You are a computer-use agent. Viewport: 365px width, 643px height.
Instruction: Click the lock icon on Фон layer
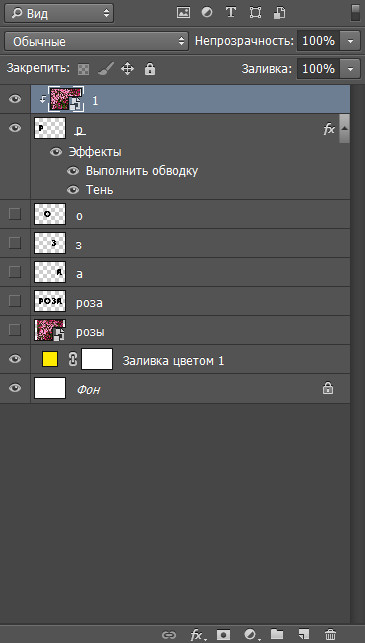click(328, 388)
